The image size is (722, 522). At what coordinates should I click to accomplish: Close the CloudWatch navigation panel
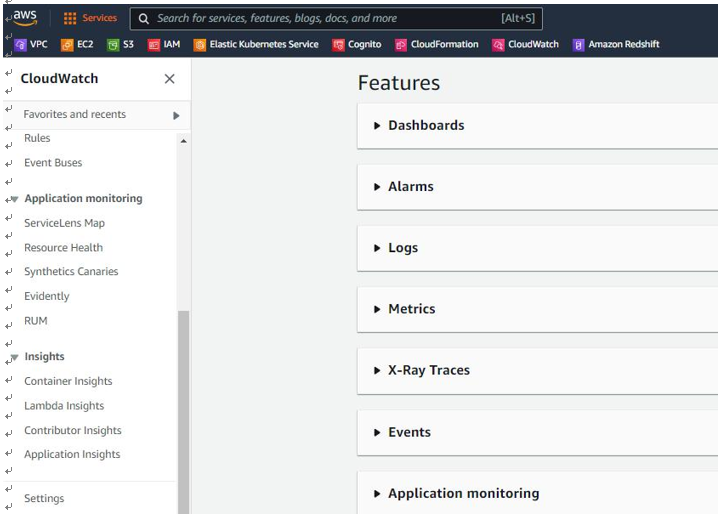[169, 79]
